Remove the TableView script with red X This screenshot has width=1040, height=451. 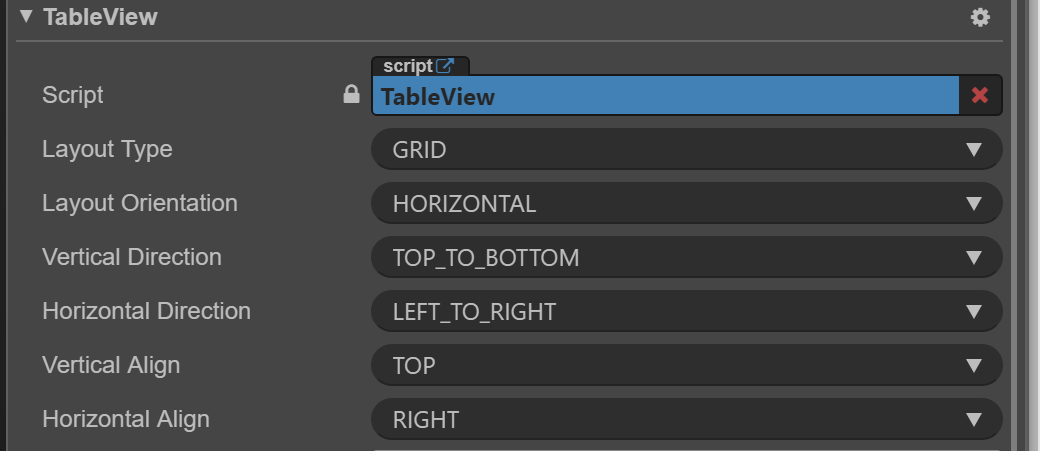[x=980, y=96]
